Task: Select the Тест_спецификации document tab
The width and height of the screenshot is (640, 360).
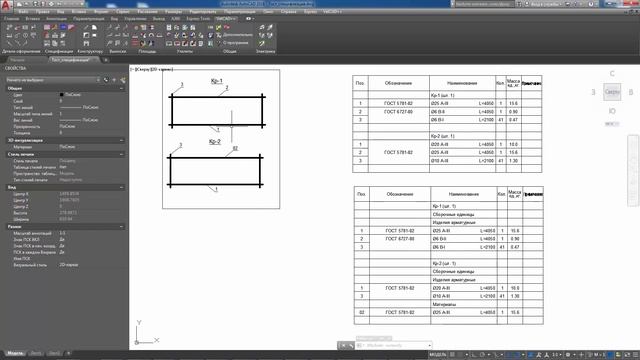Action: click(70, 60)
